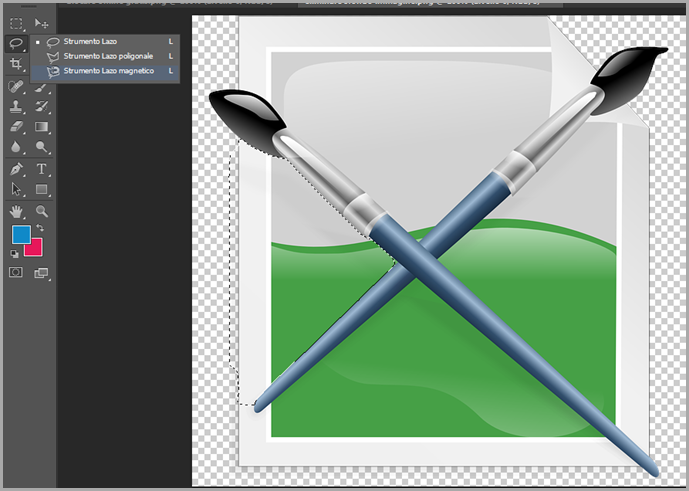Viewport: 689px width, 491px height.
Task: Select the Rectangular Marquee tool
Action: [x=16, y=23]
